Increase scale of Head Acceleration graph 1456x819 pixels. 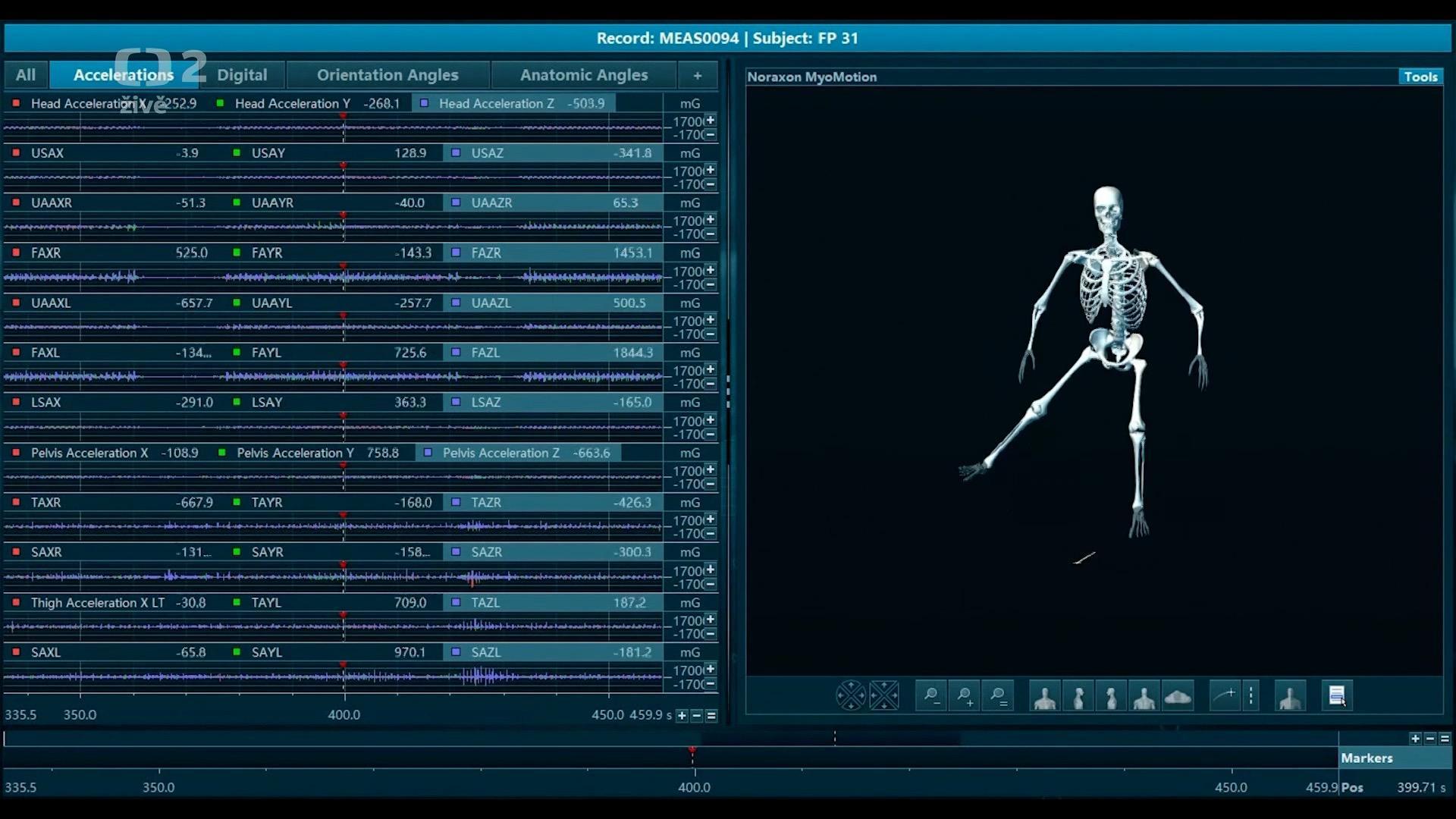(710, 121)
